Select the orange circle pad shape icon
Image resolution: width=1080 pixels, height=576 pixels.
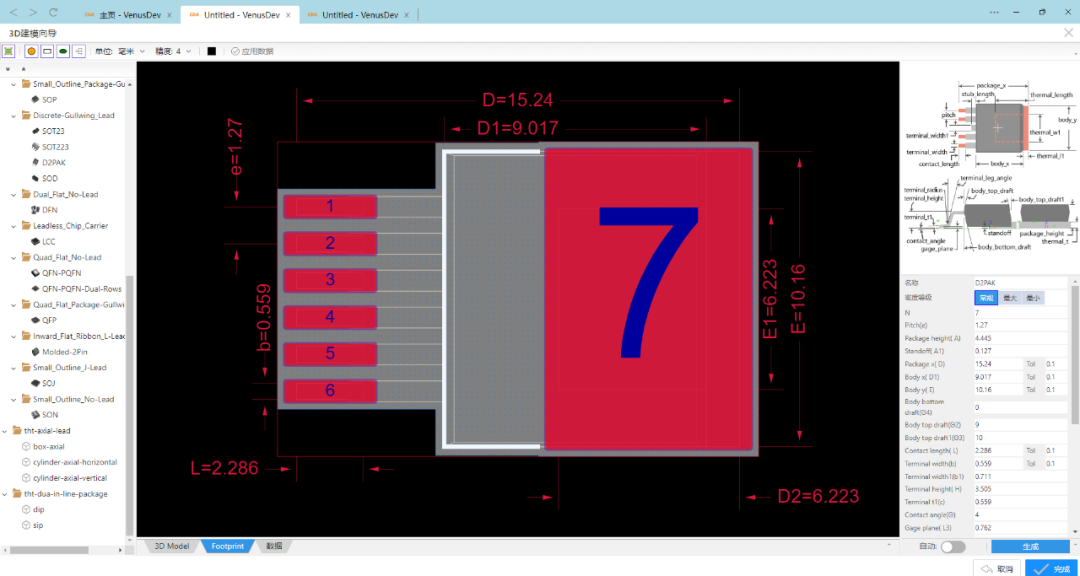pyautogui.click(x=32, y=51)
